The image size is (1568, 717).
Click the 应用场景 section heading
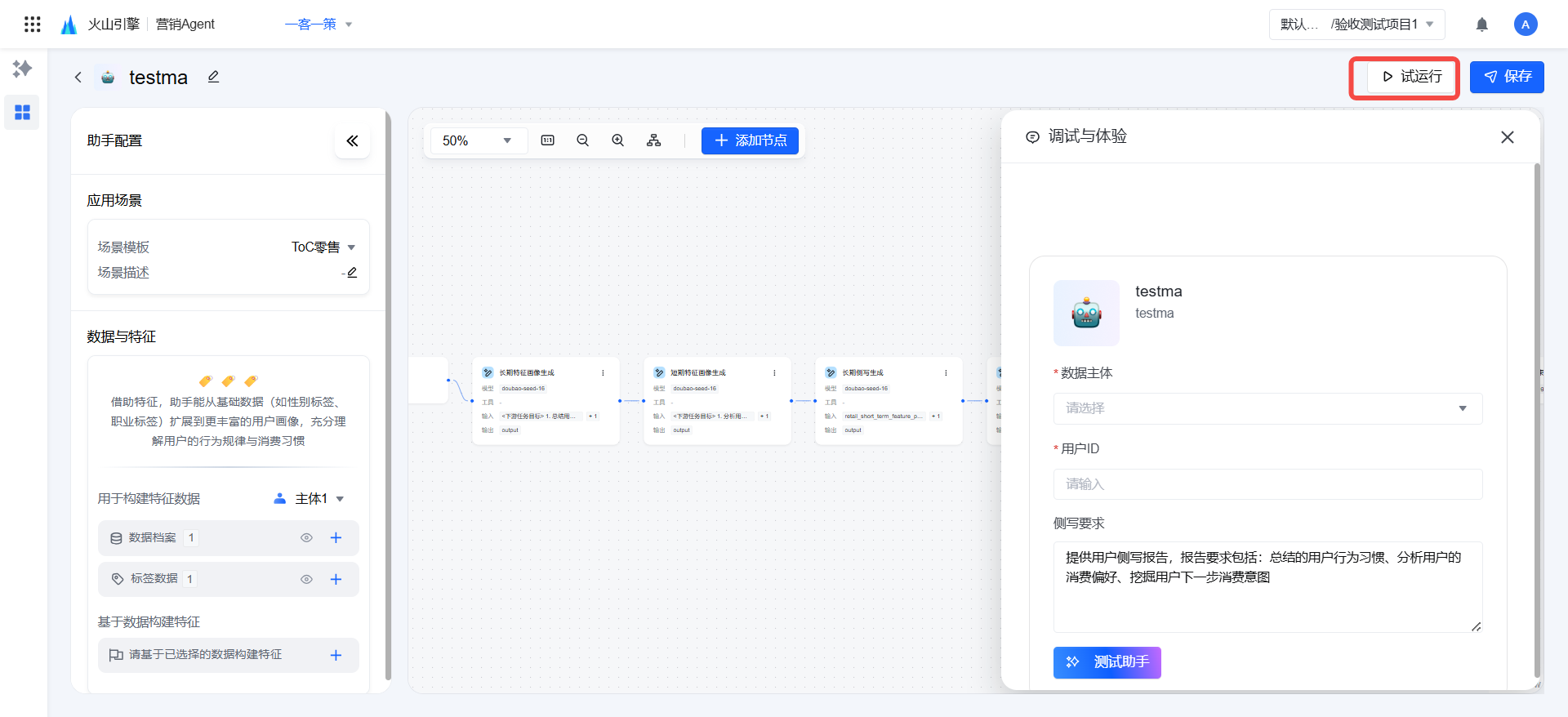(114, 201)
